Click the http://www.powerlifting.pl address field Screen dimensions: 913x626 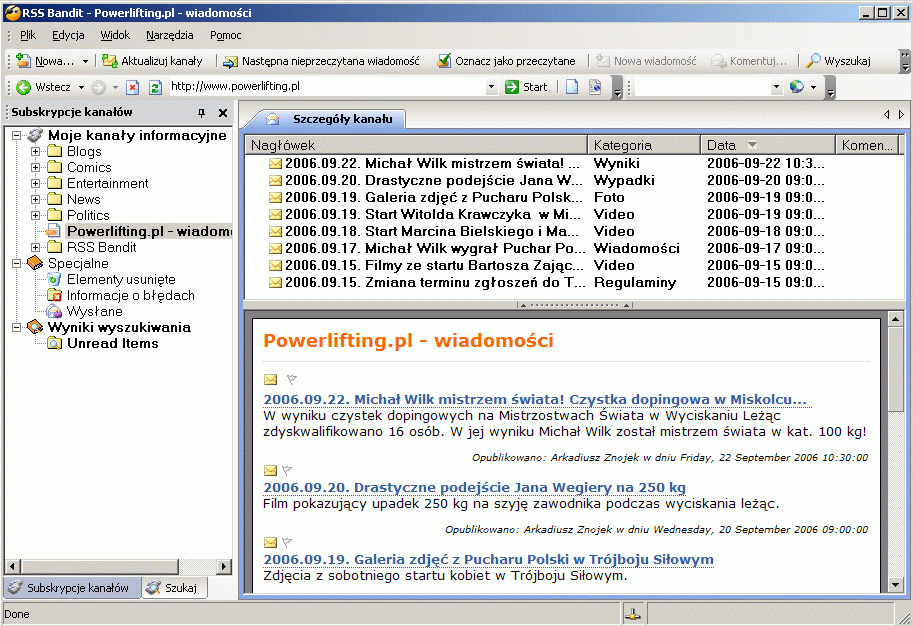click(x=326, y=87)
